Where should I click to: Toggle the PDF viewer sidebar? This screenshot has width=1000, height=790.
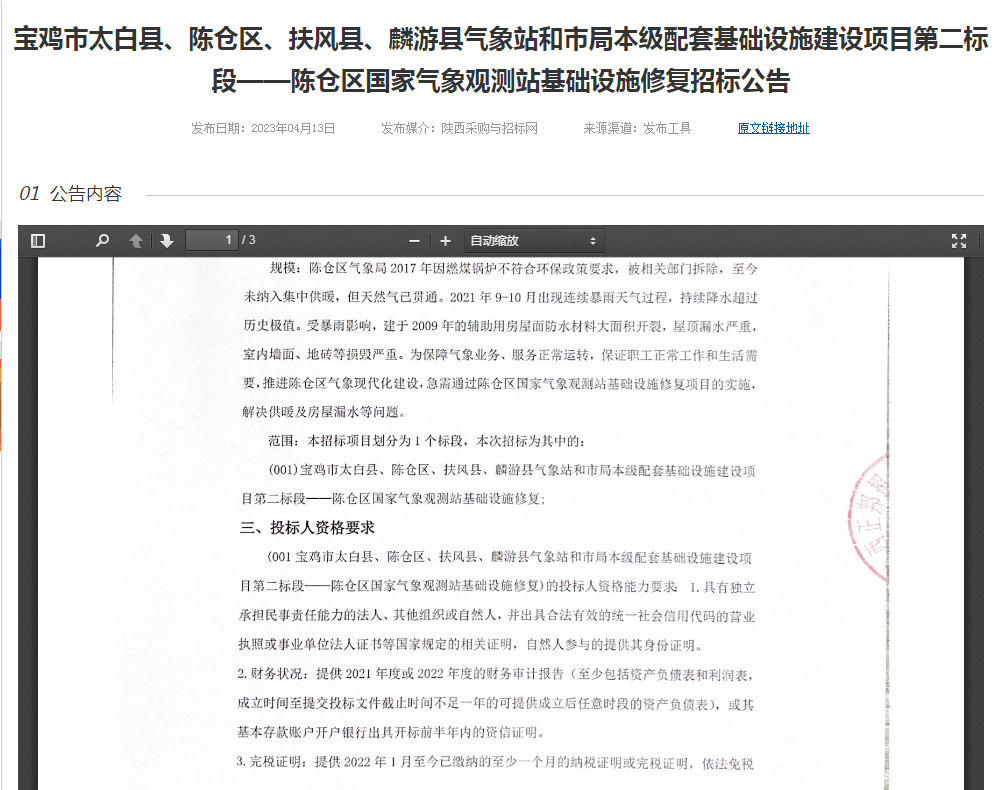pos(38,240)
